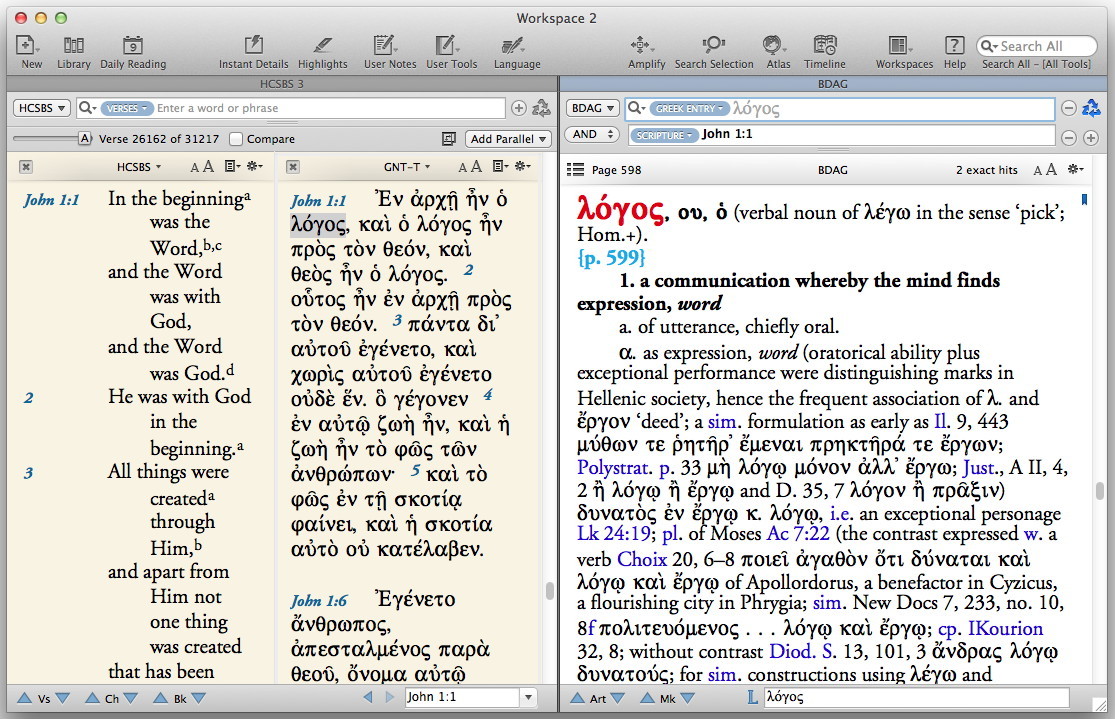Click the Amplify icon
This screenshot has width=1115, height=719.
point(641,45)
